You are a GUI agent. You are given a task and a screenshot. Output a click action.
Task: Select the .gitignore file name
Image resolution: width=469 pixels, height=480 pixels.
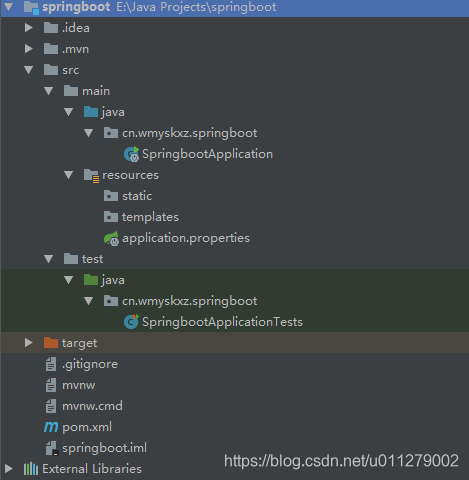(90, 364)
